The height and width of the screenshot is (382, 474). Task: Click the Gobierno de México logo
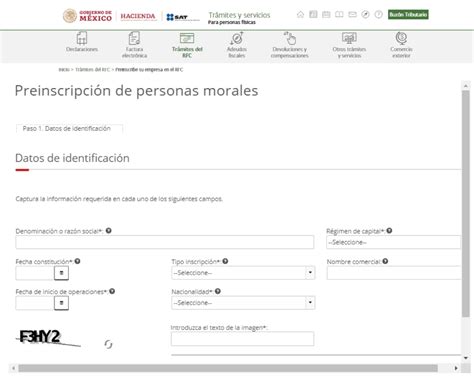coord(87,16)
